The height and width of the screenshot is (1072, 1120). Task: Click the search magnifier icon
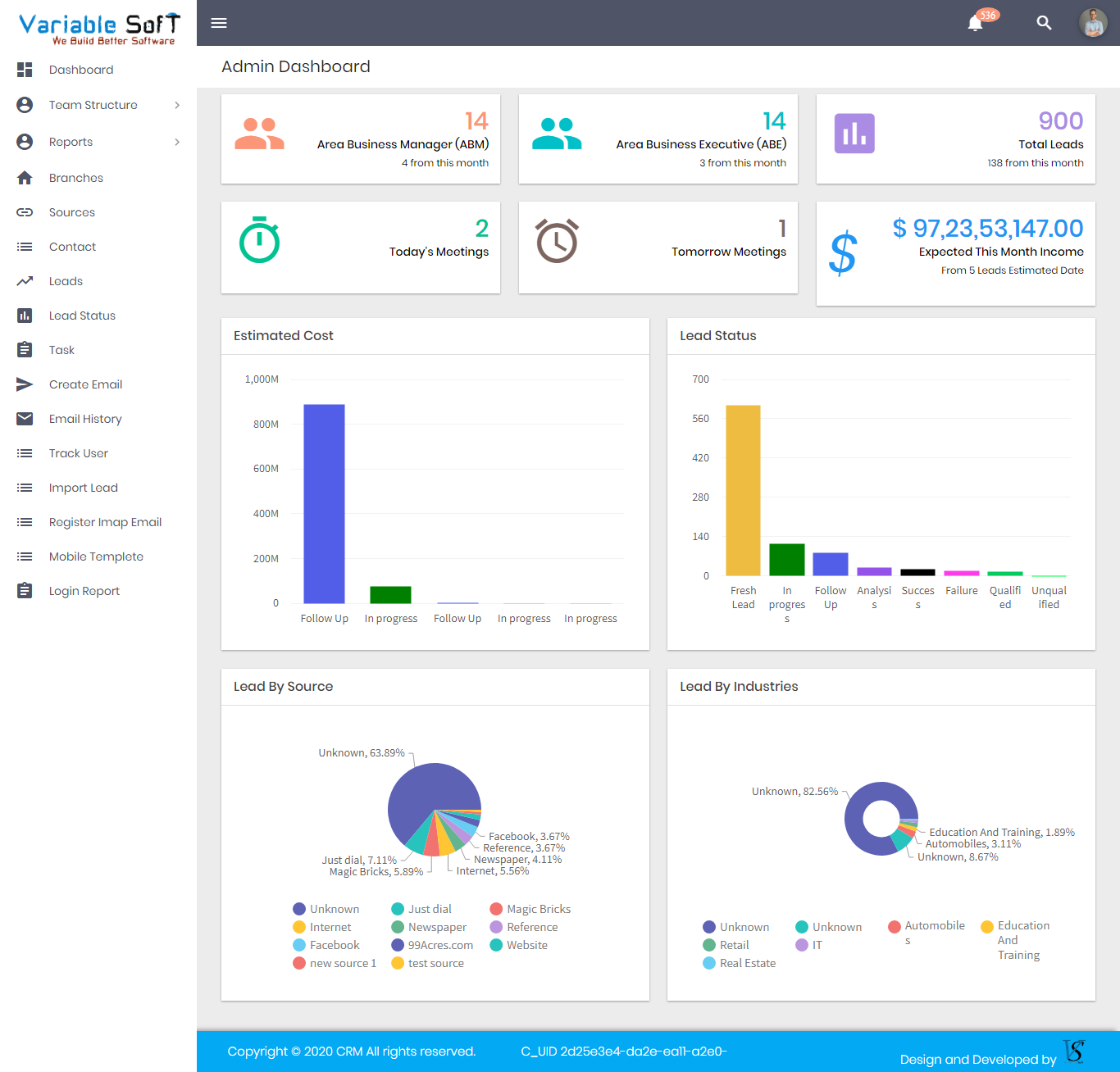(1044, 23)
